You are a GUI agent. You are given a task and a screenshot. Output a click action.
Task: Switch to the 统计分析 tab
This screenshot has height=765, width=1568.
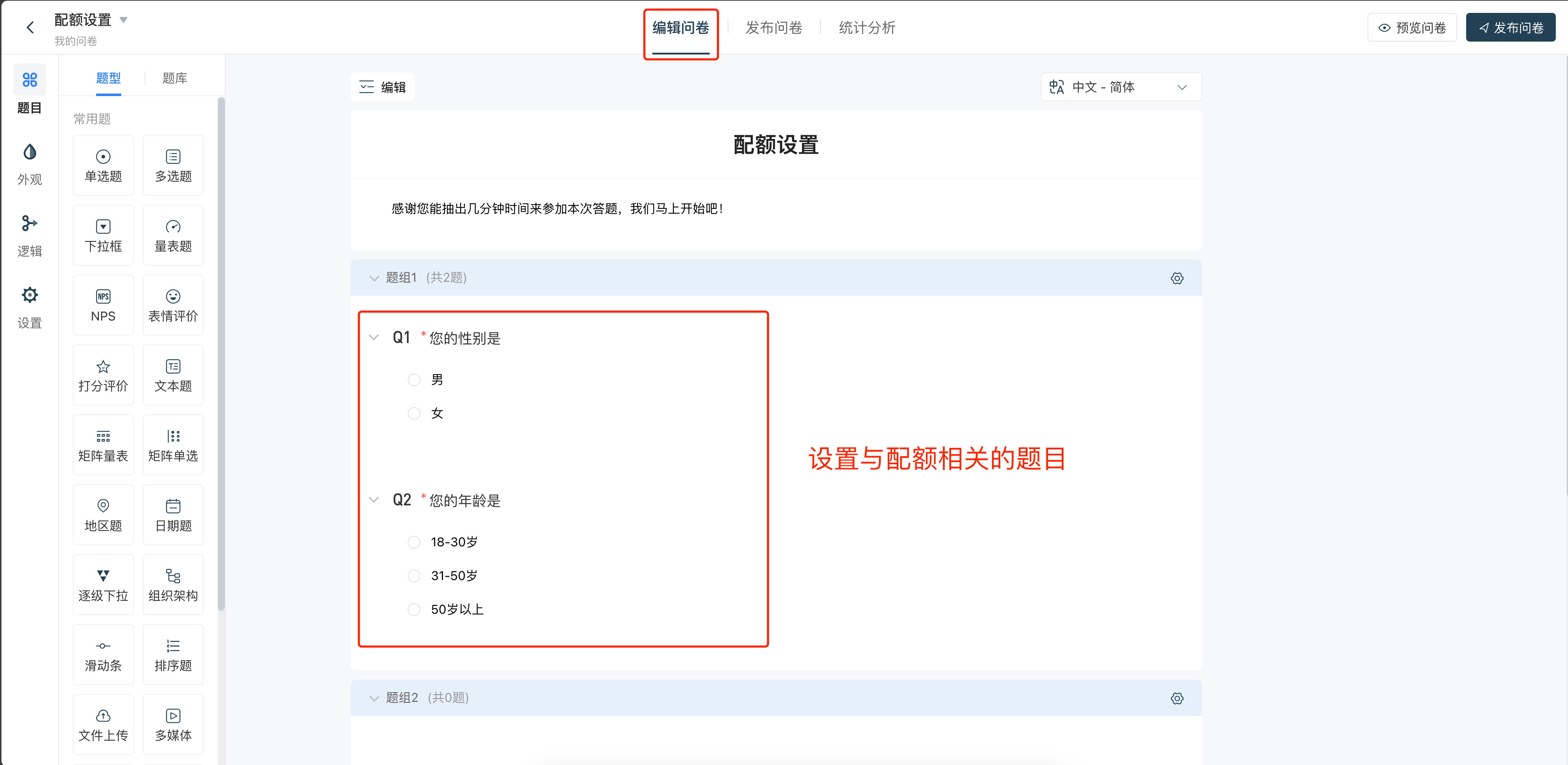[867, 28]
